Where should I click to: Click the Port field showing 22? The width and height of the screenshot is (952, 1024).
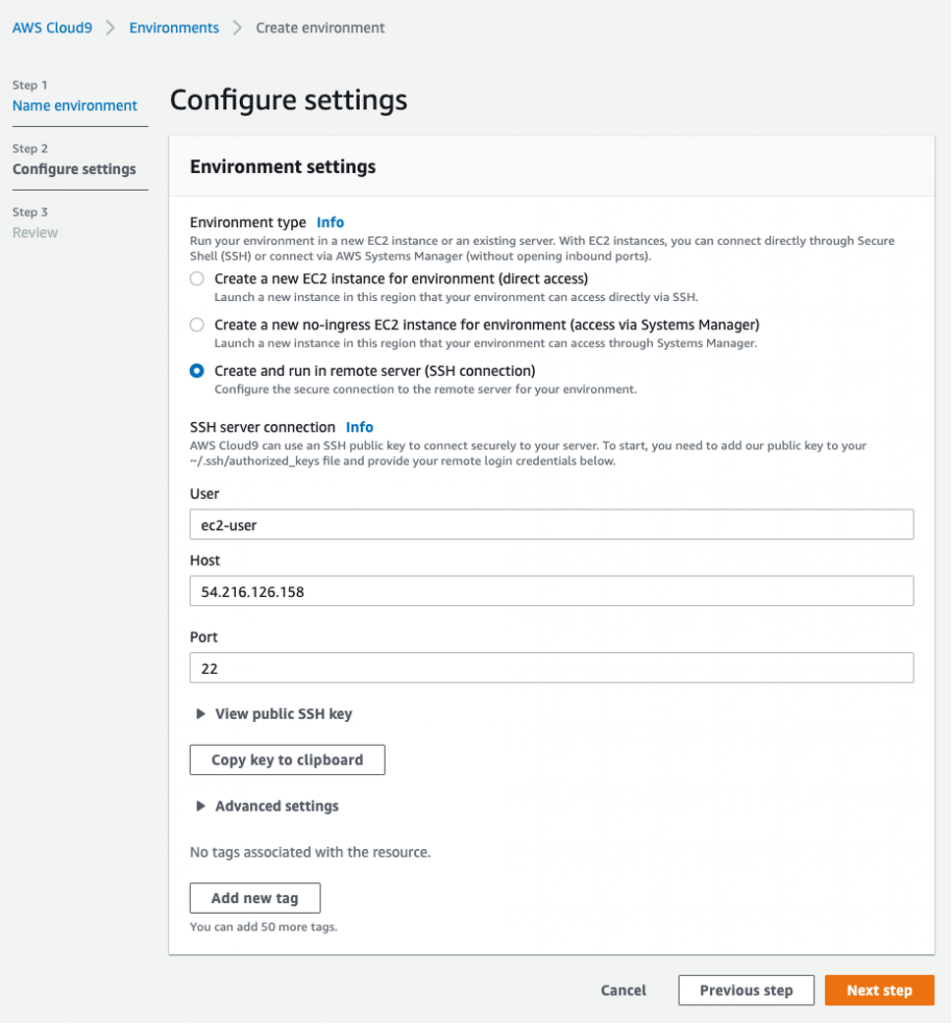point(551,667)
